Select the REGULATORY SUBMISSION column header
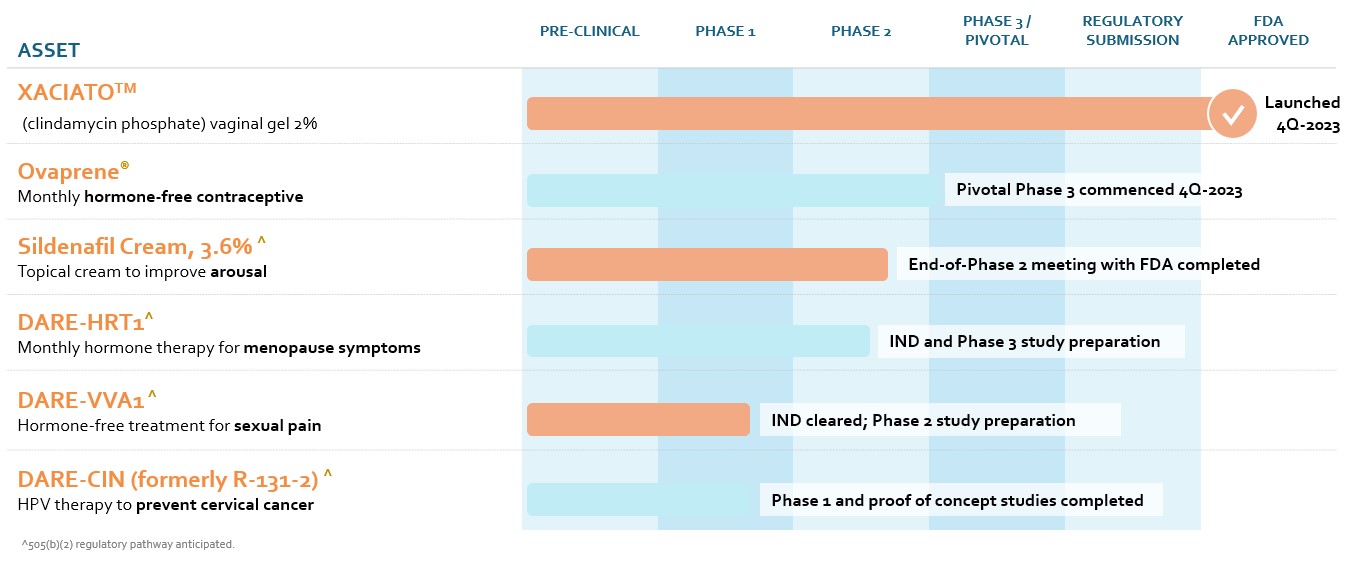 (1132, 31)
